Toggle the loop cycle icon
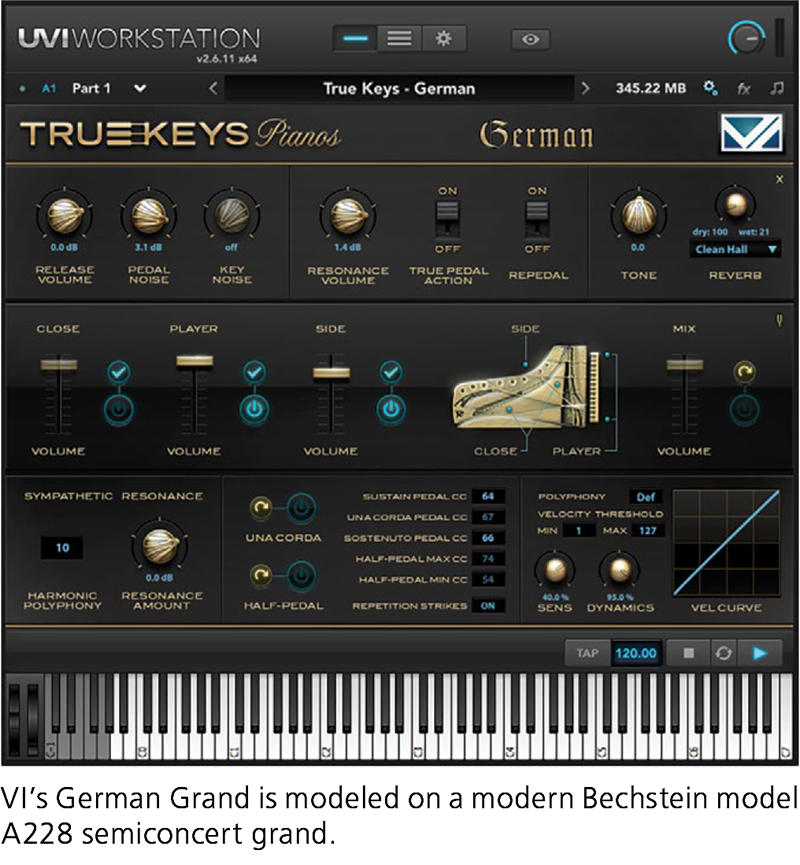The width and height of the screenshot is (800, 865). point(722,653)
